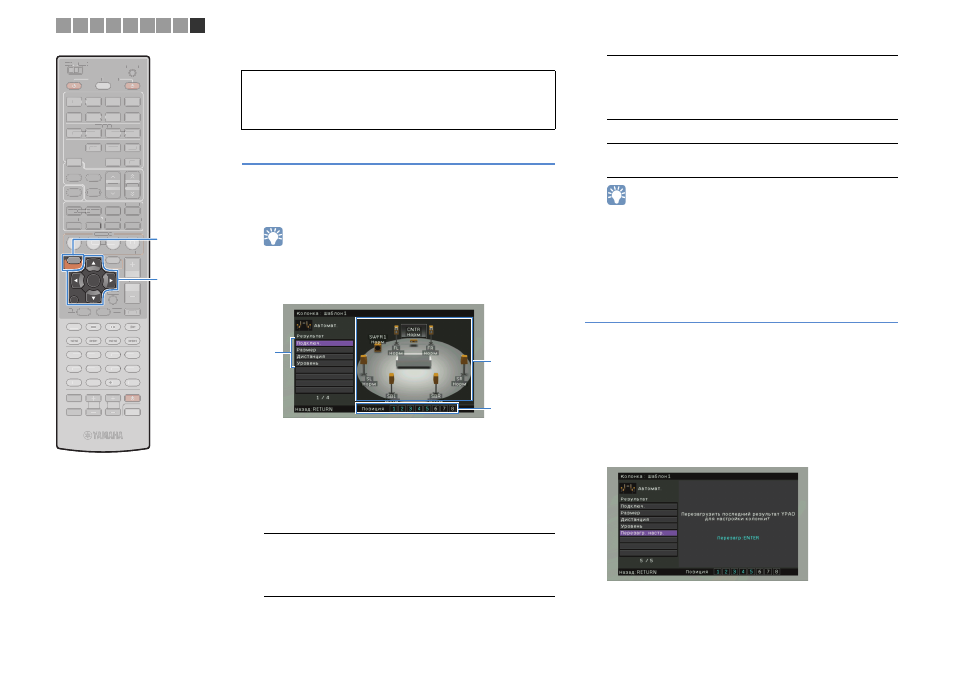Click 'Назад:RETURN' in the speaker layout screen
Image resolution: width=954 pixels, height=675 pixels.
(x=314, y=409)
